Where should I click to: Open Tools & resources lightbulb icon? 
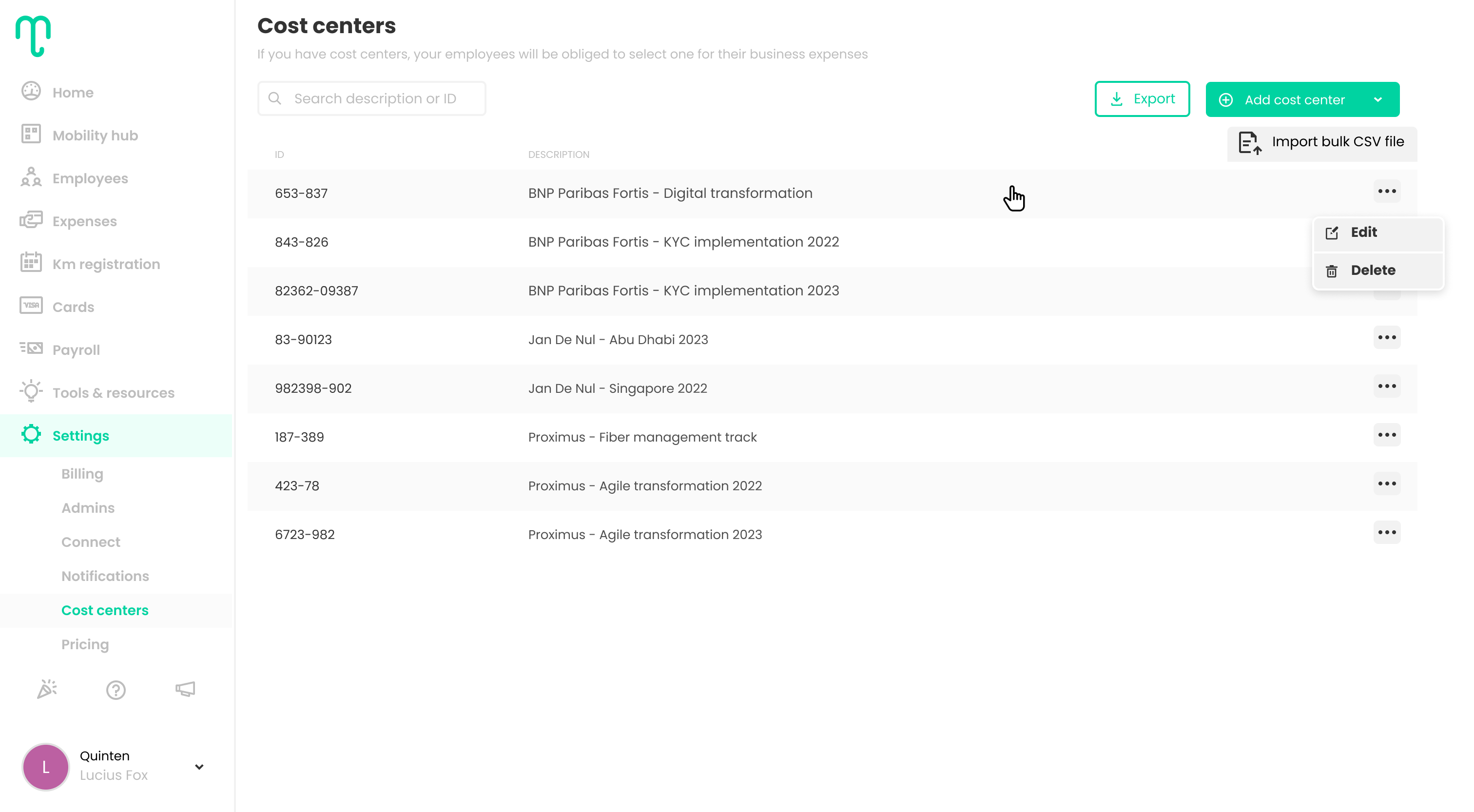click(x=31, y=392)
